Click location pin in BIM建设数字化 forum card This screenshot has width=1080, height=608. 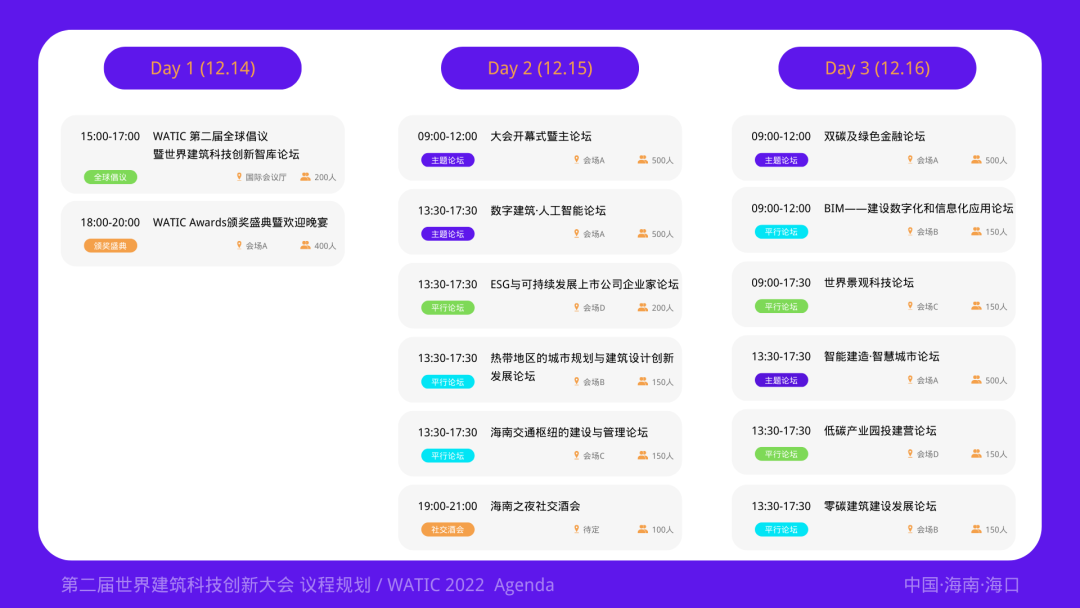click(910, 231)
